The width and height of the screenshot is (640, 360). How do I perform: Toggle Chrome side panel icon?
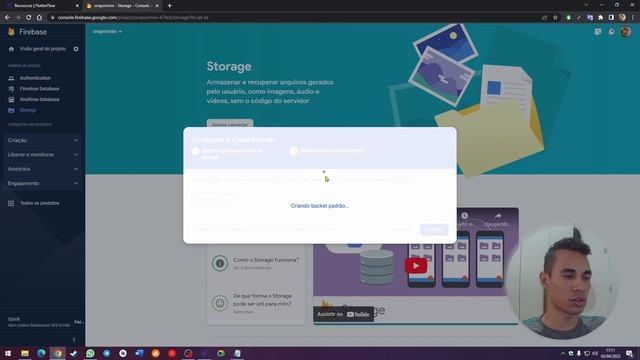pyautogui.click(x=611, y=18)
